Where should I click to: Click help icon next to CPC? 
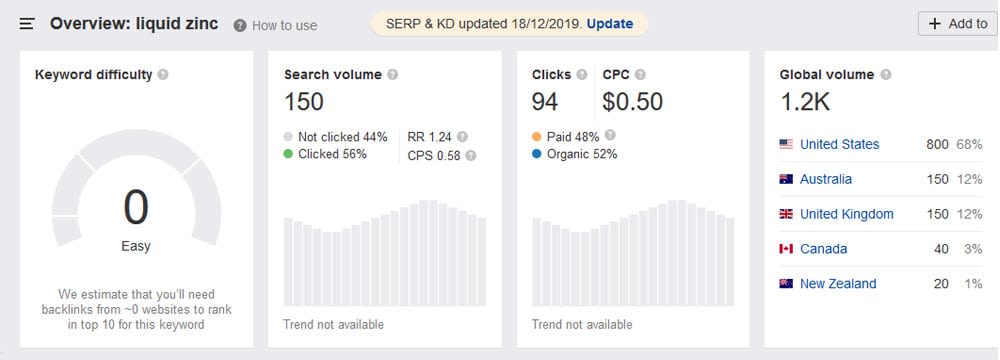(x=640, y=75)
